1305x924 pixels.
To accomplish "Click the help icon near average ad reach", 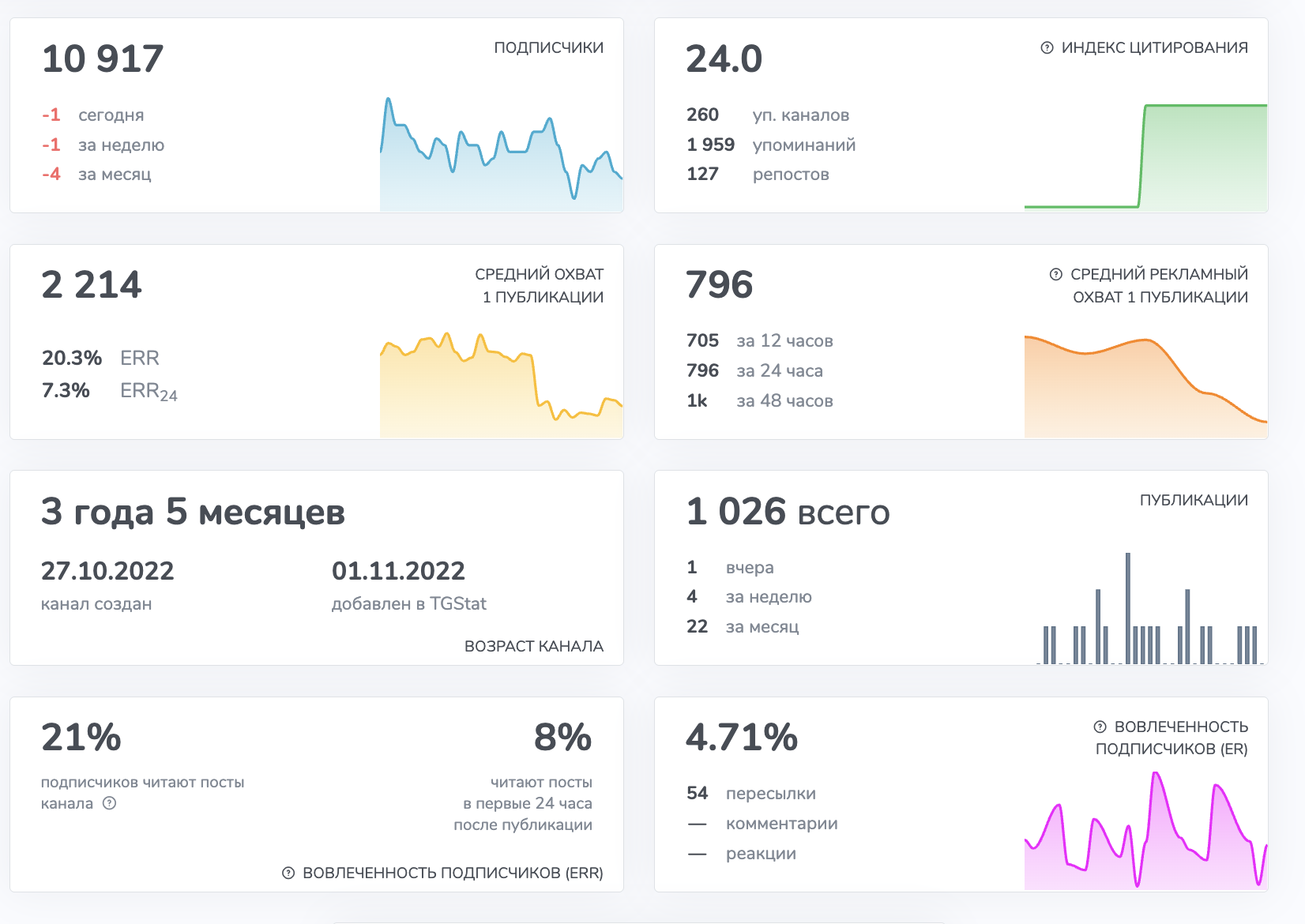I will [1054, 274].
